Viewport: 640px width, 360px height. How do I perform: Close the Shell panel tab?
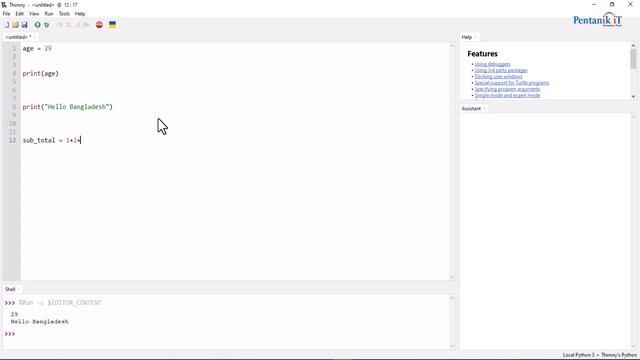19,289
